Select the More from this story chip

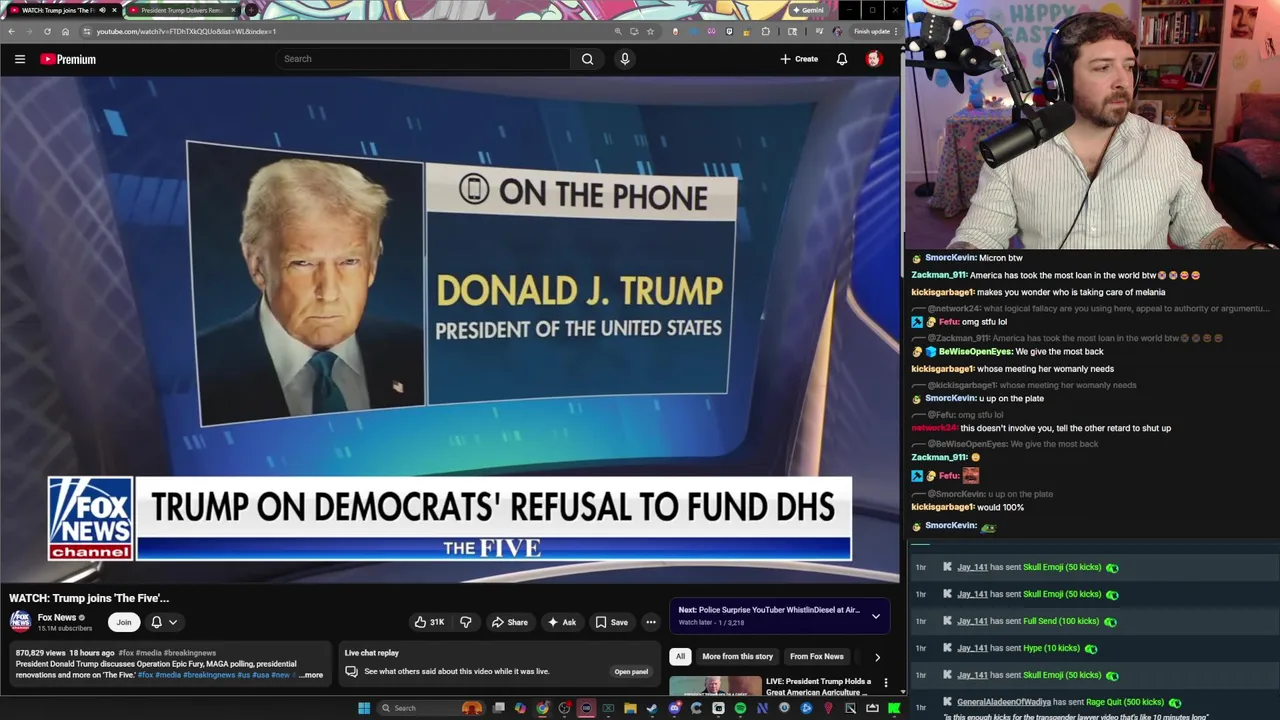coord(737,656)
